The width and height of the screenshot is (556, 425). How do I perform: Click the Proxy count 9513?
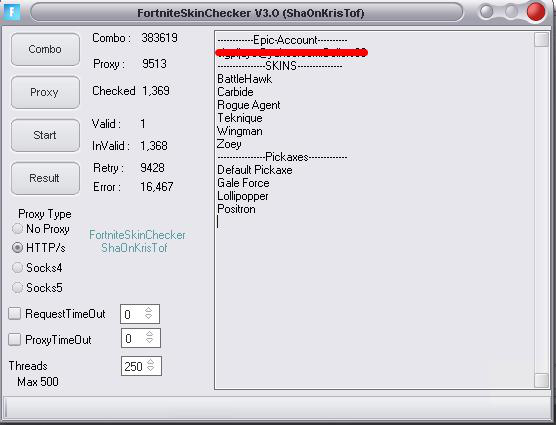[154, 64]
